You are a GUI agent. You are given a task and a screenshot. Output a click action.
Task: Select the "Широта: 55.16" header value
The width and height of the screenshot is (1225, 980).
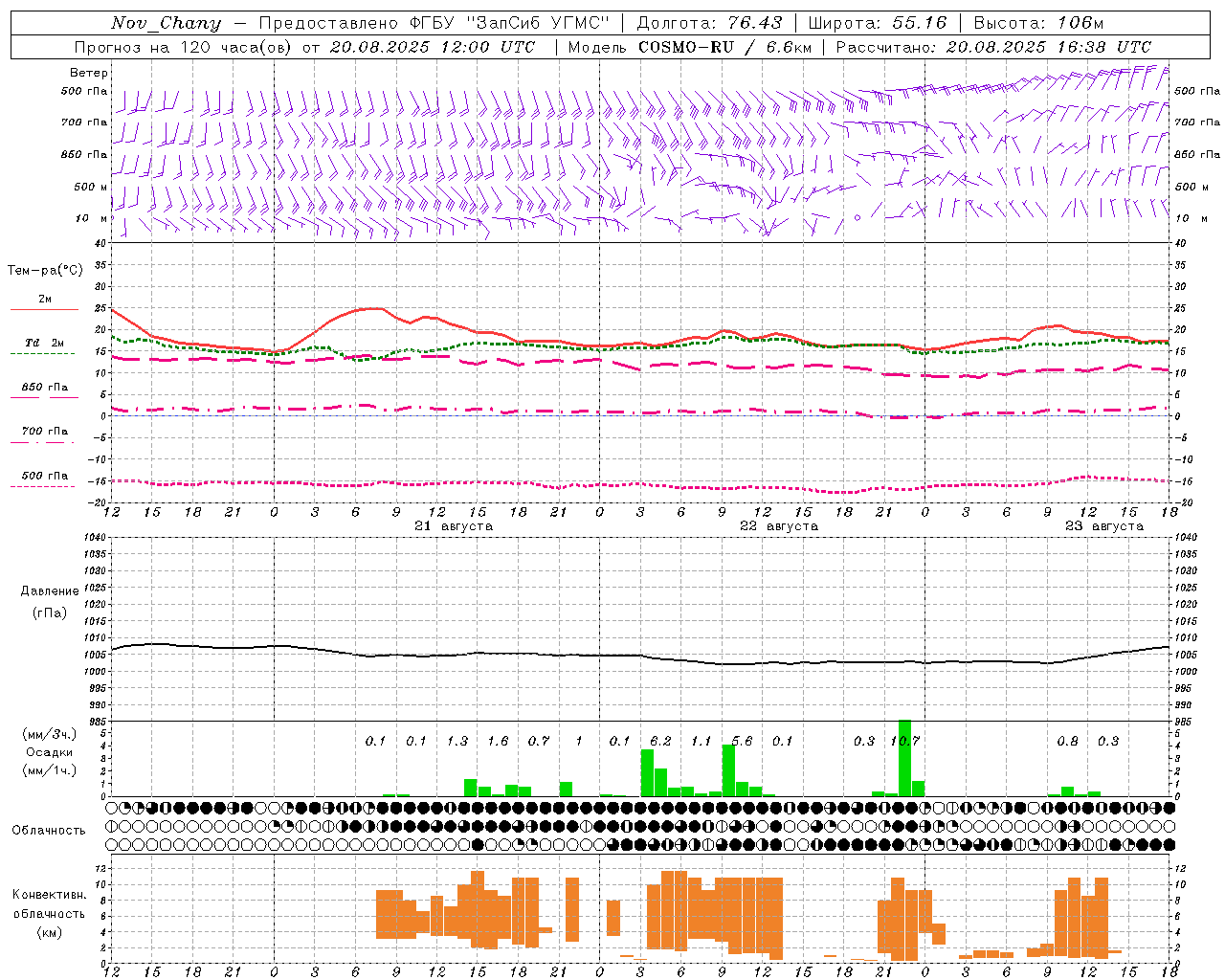pos(878,23)
